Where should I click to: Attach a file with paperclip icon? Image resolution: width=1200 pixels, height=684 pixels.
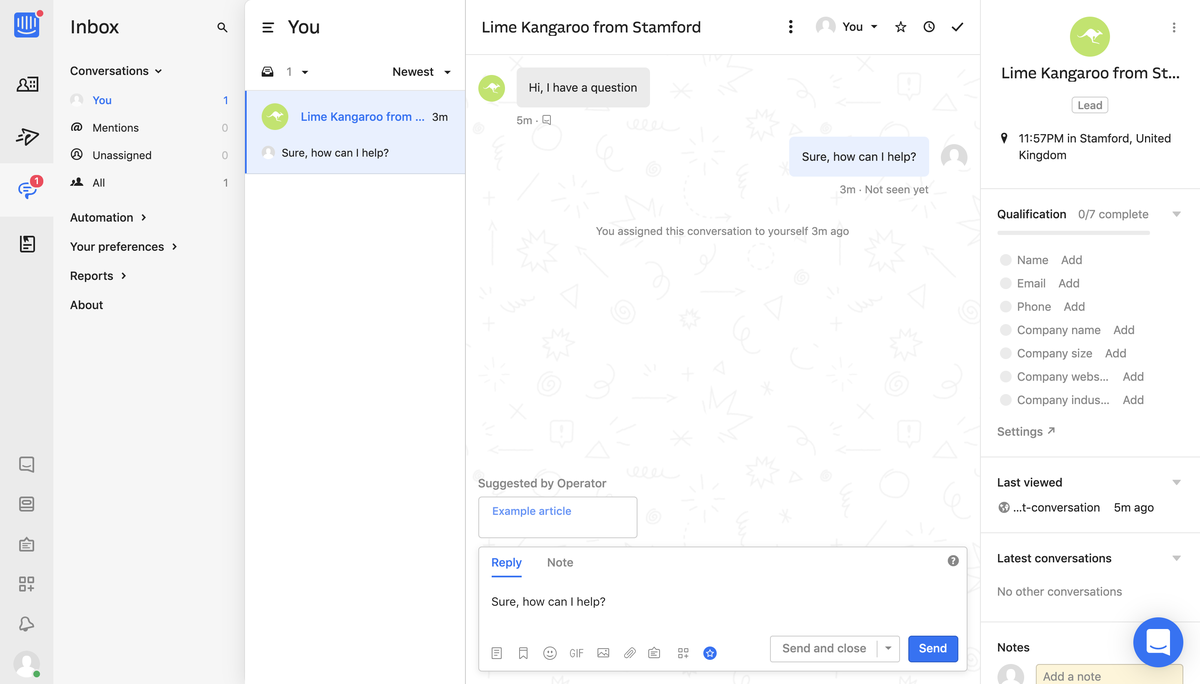coord(630,653)
